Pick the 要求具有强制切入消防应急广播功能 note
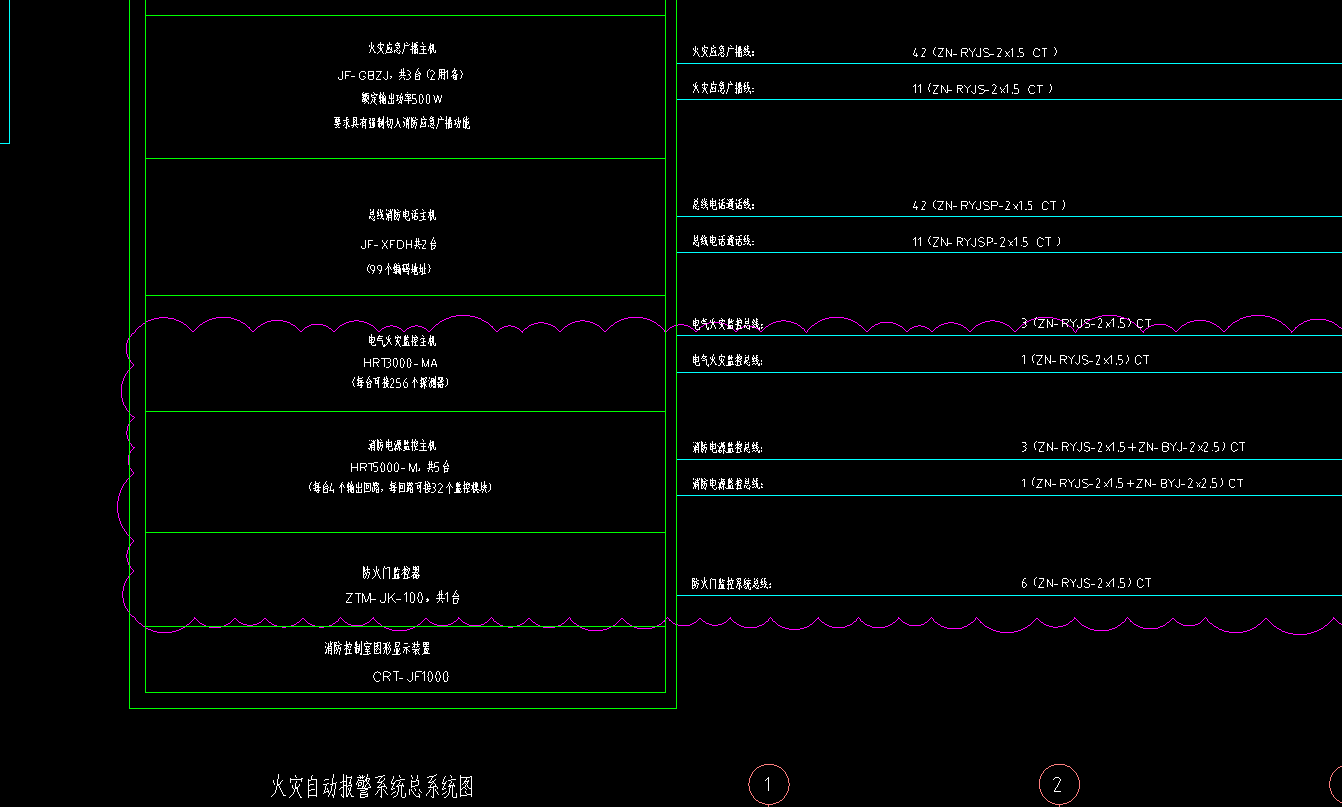Image resolution: width=1342 pixels, height=807 pixels. point(401,123)
